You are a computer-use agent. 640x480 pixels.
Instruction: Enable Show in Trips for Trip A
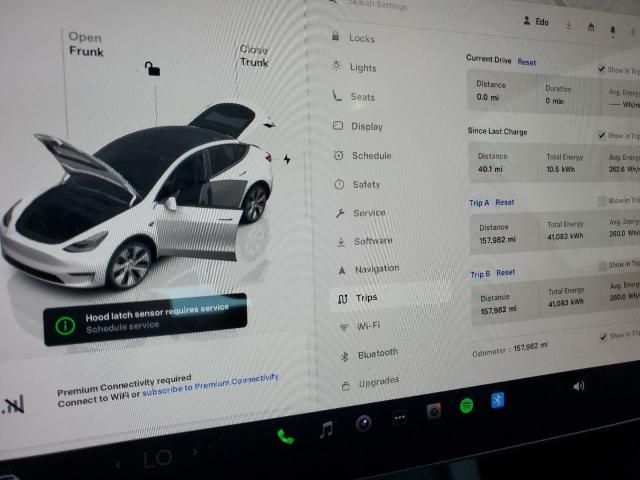(601, 201)
